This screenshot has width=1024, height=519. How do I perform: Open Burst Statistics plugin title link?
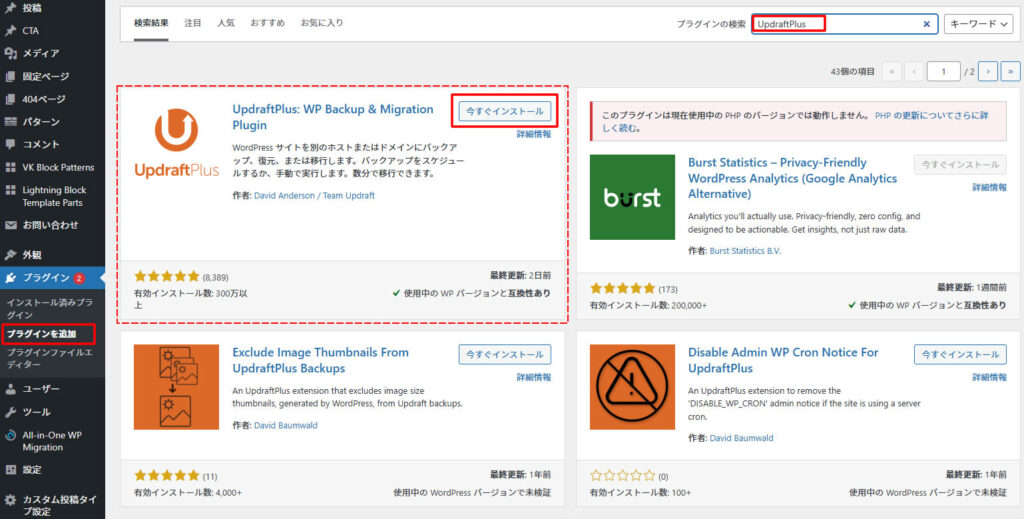[793, 178]
